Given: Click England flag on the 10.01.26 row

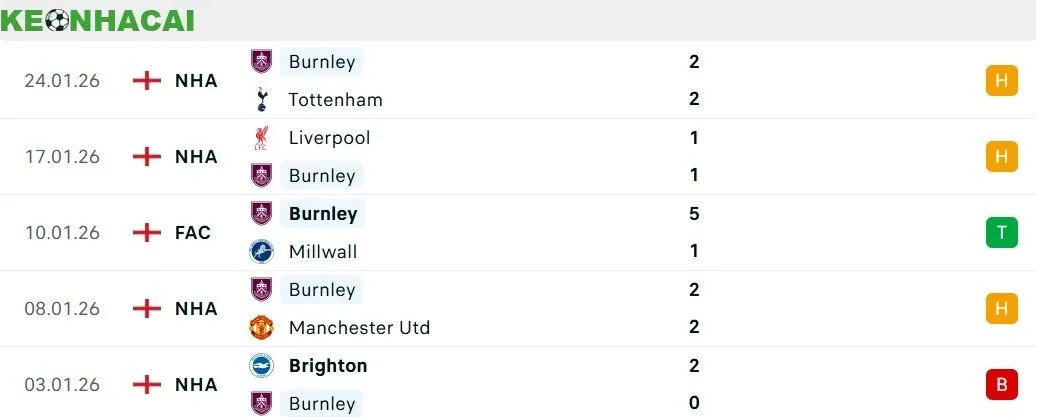Looking at the screenshot, I should point(147,233).
